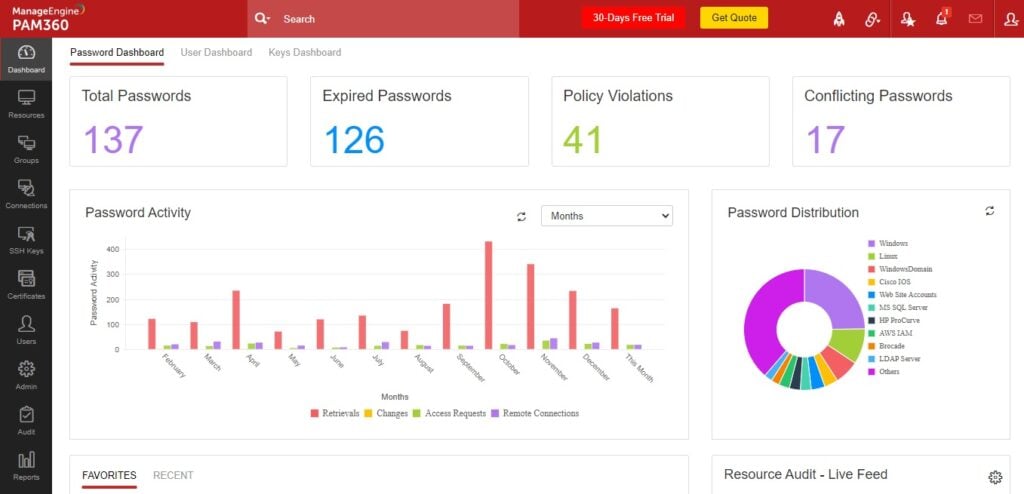Click HP ProCurve legend swatch
The image size is (1024, 494).
point(871,320)
